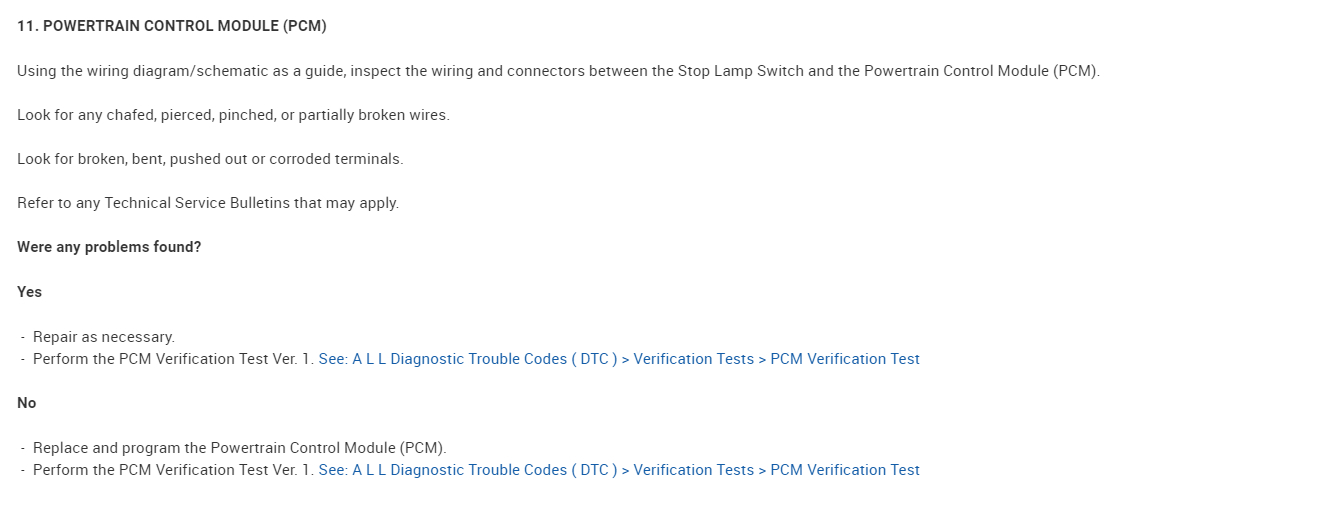Click the bold 'Yes' answer heading
The height and width of the screenshot is (505, 1331).
(x=29, y=292)
